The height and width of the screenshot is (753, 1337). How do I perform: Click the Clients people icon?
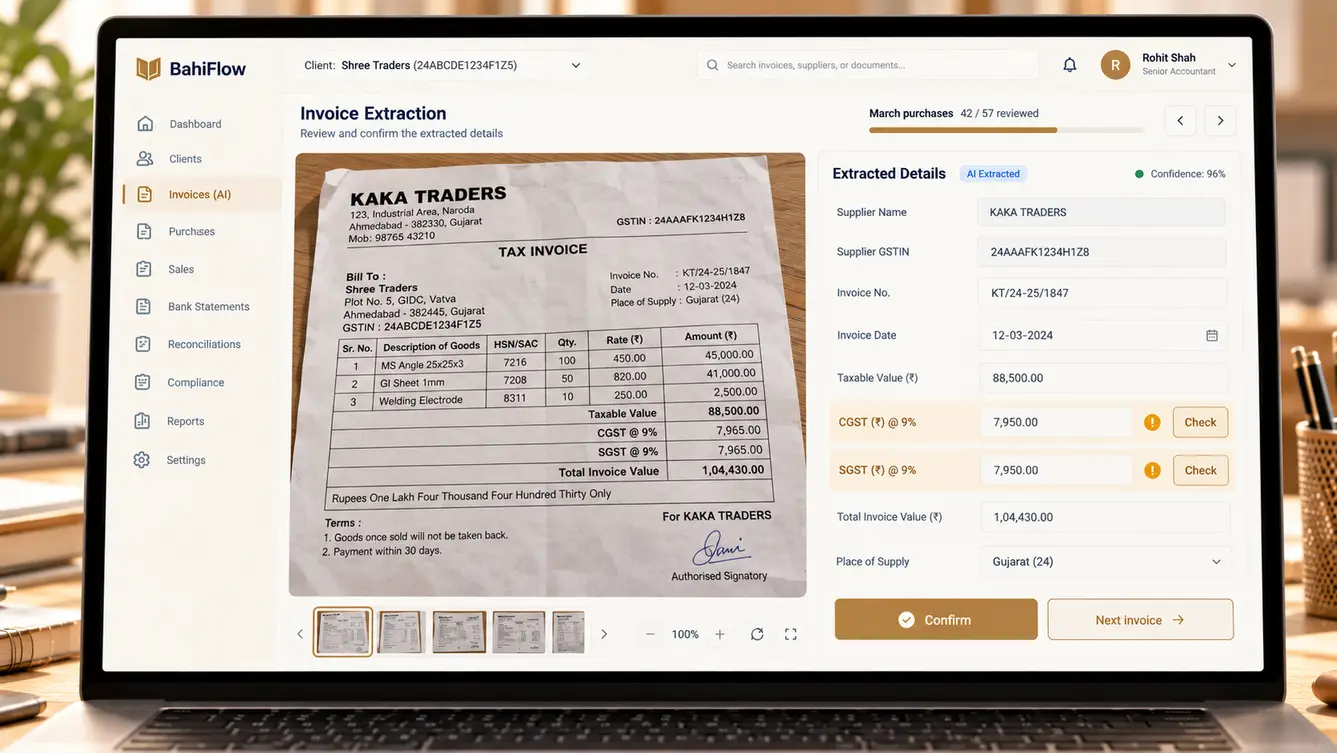145,159
